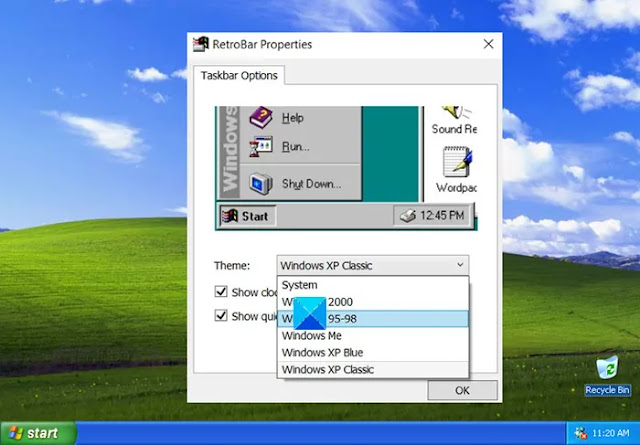Click the Theme: label text
Viewport: 640px width, 445px height.
(x=232, y=266)
